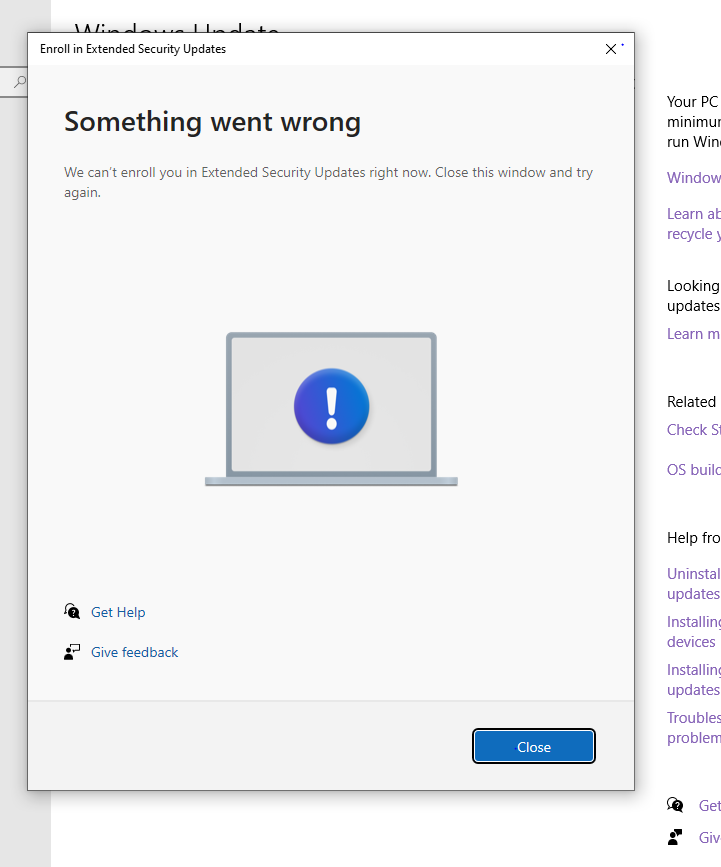Image resolution: width=721 pixels, height=867 pixels.
Task: Open the 'Installing… devices' help link
Action: (693, 631)
